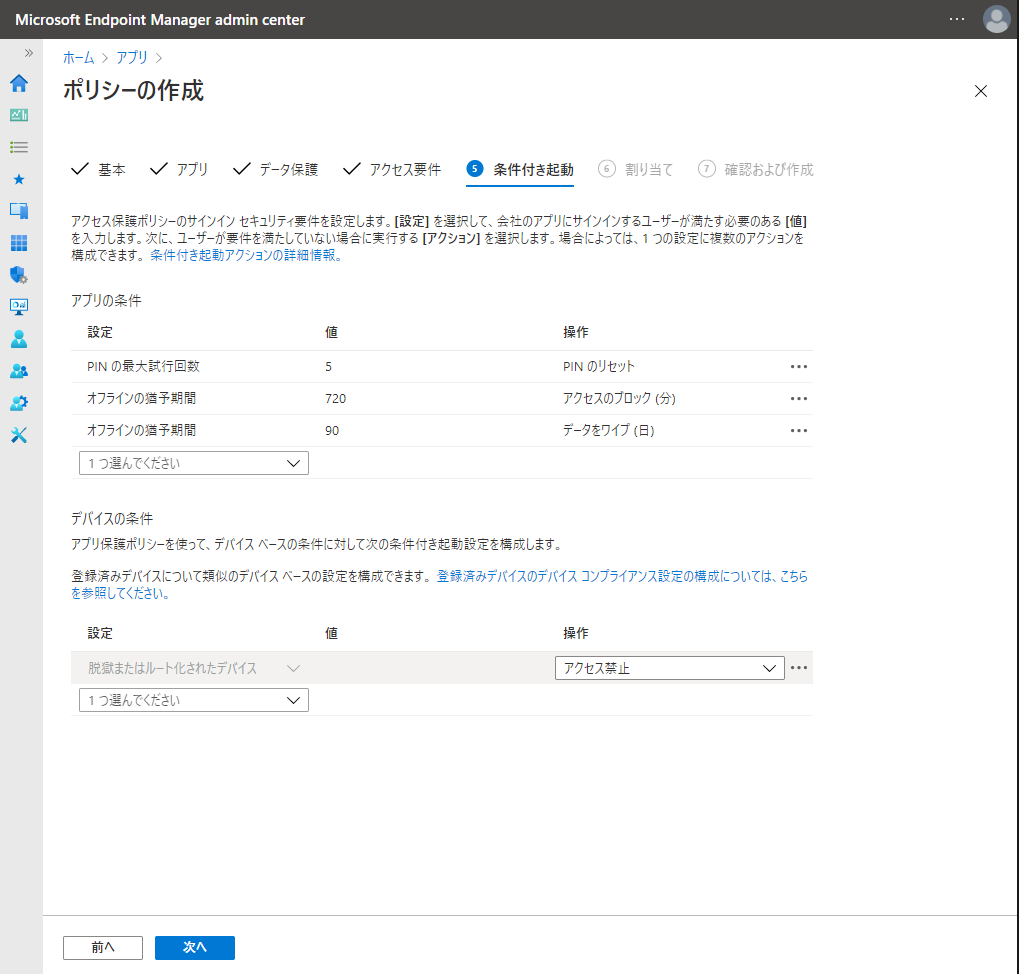Open registered device compliance settings link
The width and height of the screenshot is (1019, 974).
coord(623,576)
